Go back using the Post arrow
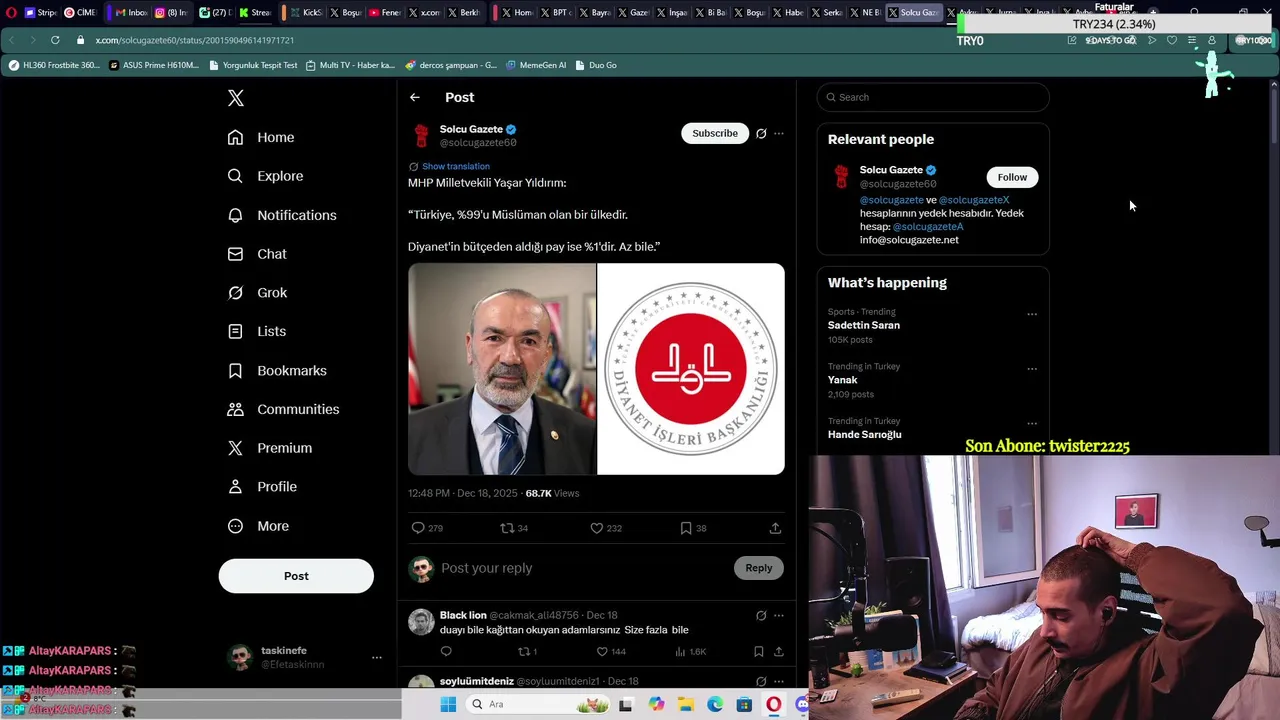Viewport: 1280px width, 720px height. click(415, 97)
